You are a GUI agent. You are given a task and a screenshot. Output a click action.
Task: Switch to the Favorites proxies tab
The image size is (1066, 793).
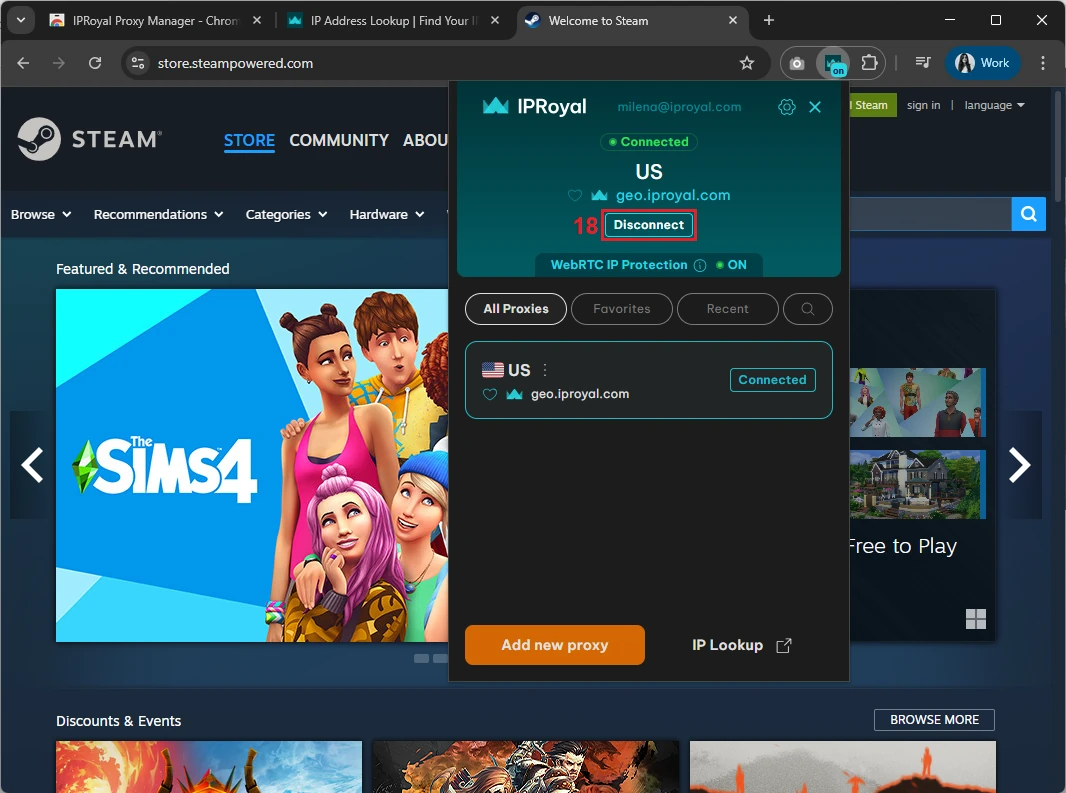621,309
